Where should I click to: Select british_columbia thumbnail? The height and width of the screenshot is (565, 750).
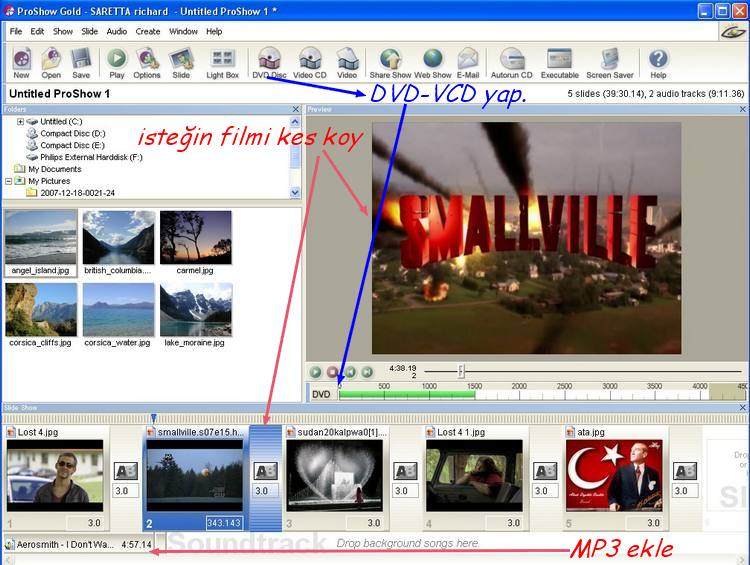[x=118, y=243]
